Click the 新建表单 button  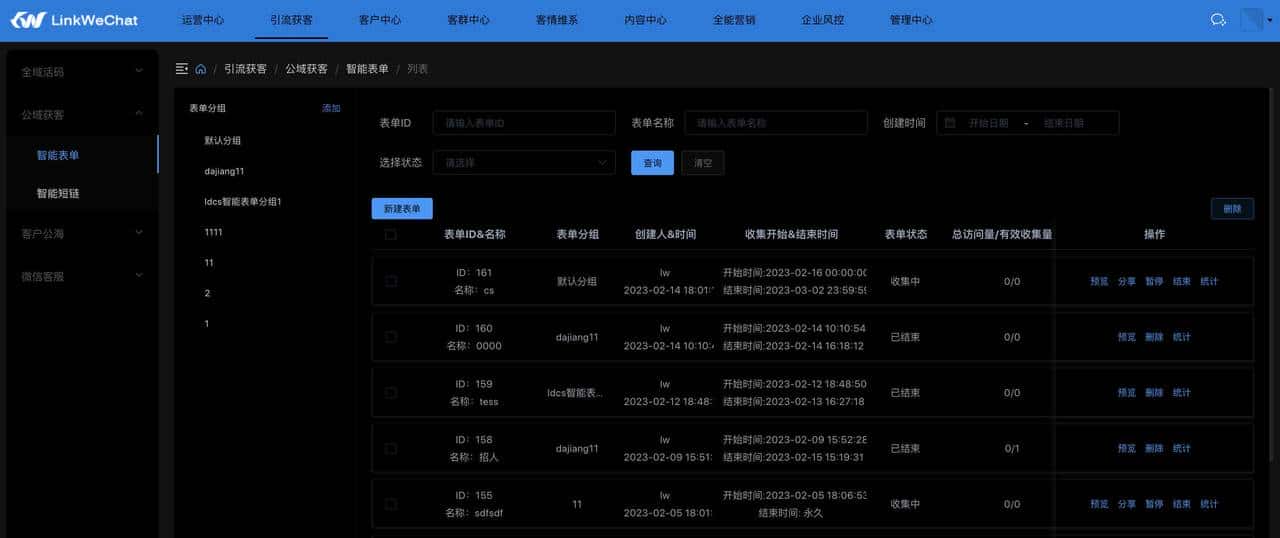[402, 209]
